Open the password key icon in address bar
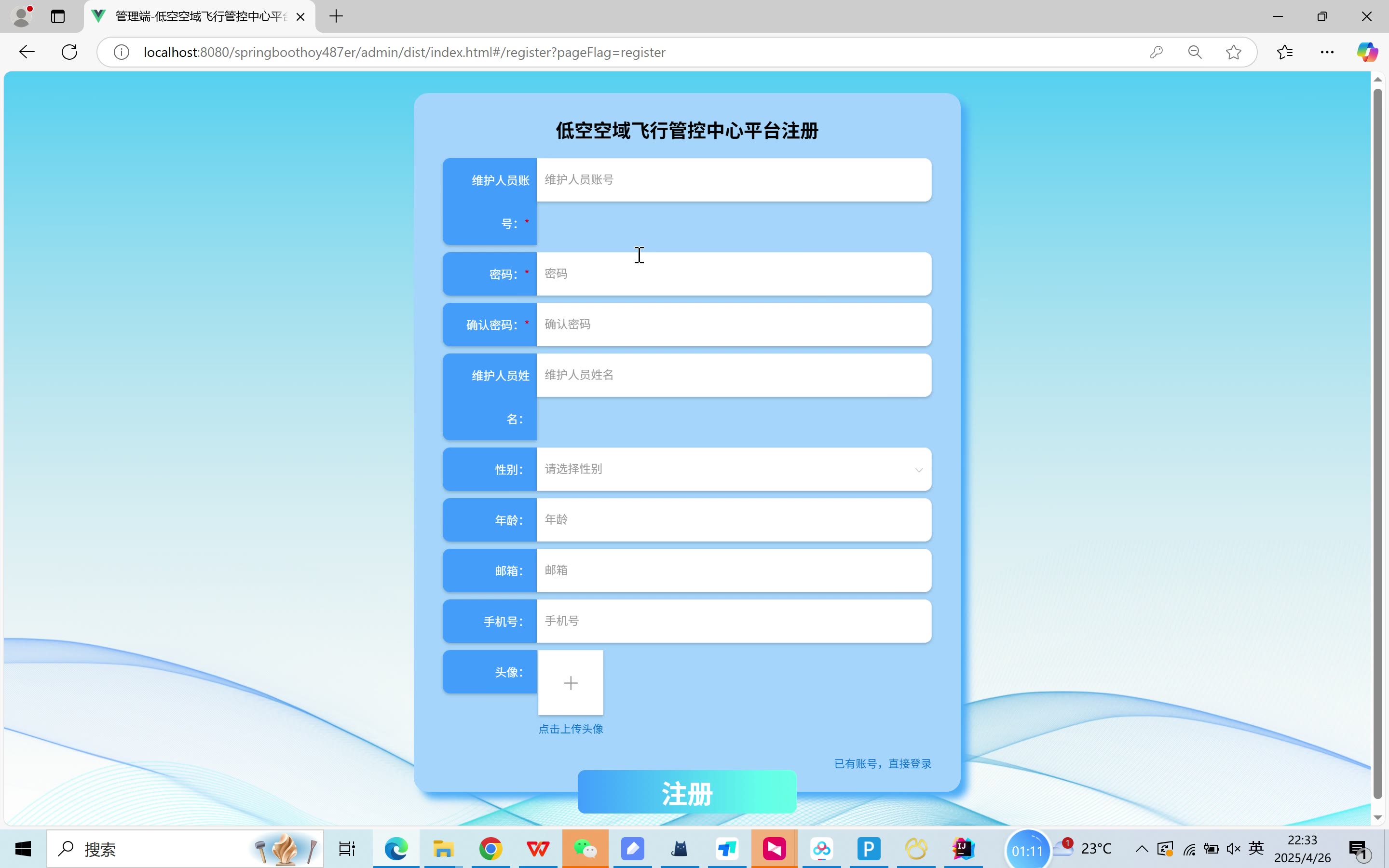The image size is (1389, 868). tap(1156, 52)
